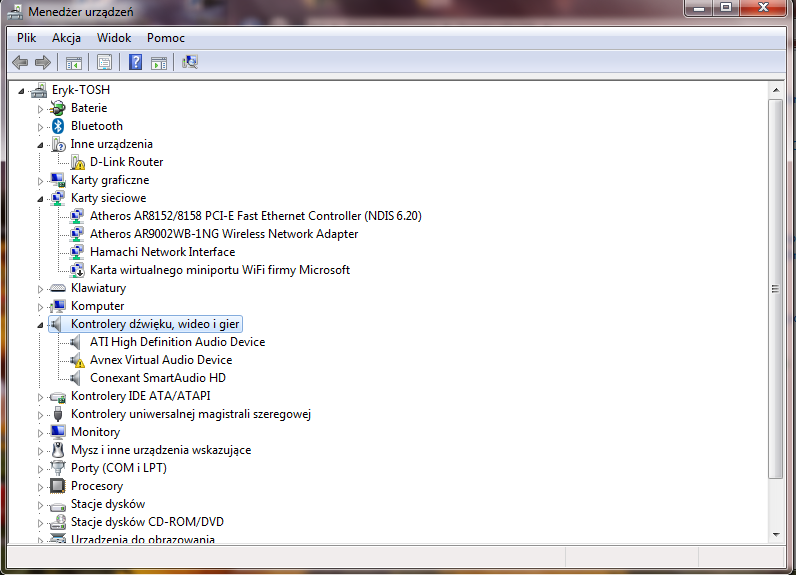Open the Pomoc menu
Image resolution: width=796 pixels, height=575 pixels.
point(165,38)
